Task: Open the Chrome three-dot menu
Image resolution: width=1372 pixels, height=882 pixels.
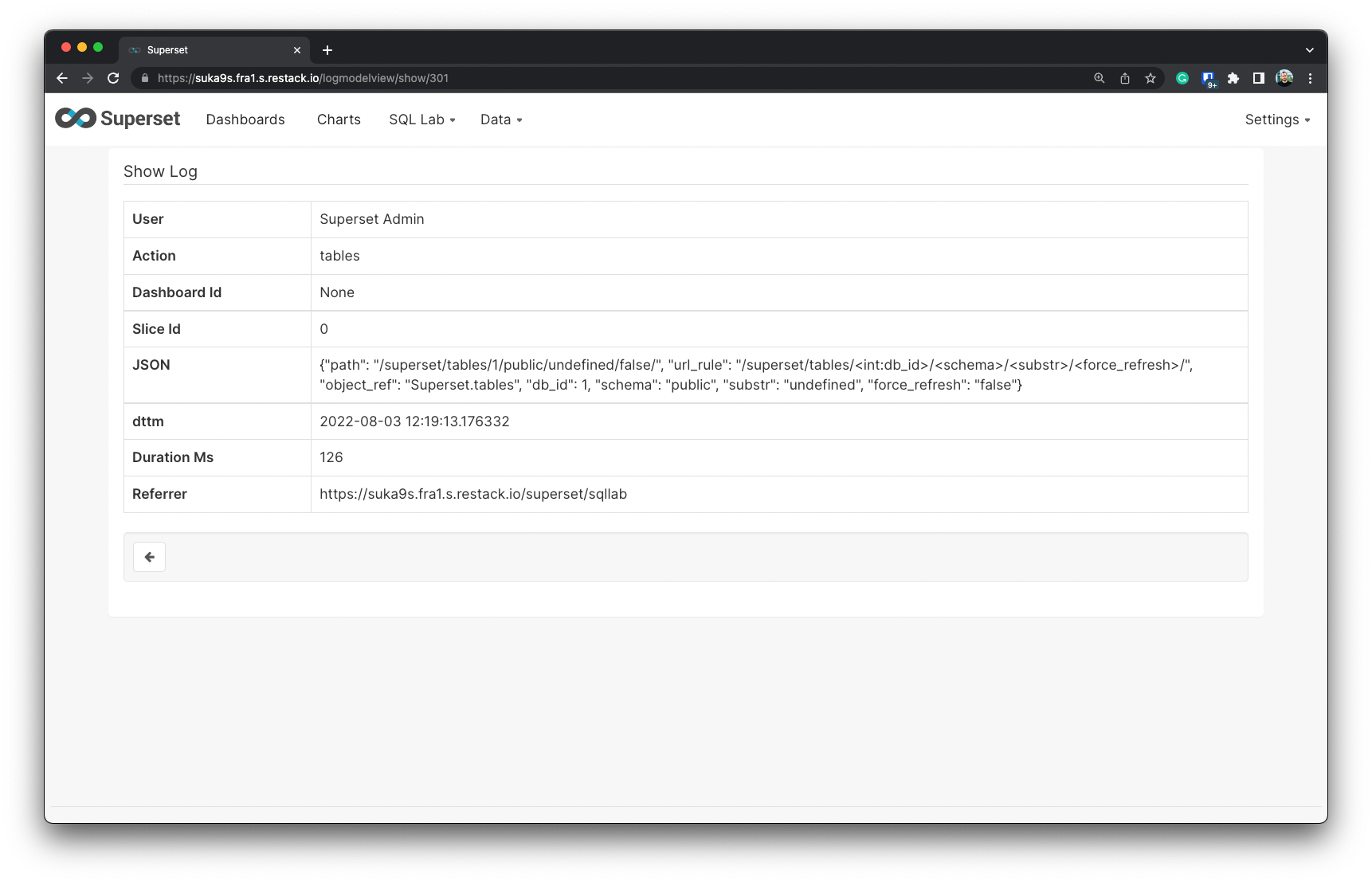Action: 1310,78
